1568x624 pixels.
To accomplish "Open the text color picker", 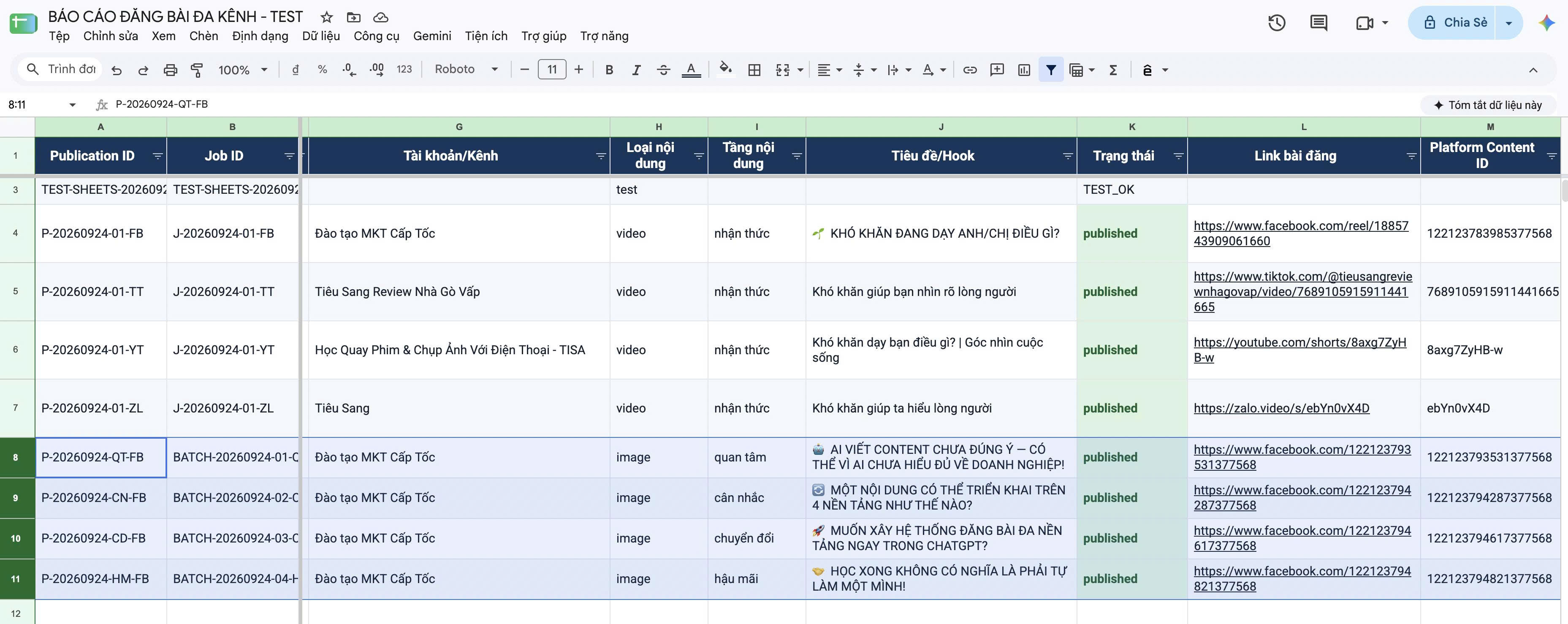I will coord(691,70).
